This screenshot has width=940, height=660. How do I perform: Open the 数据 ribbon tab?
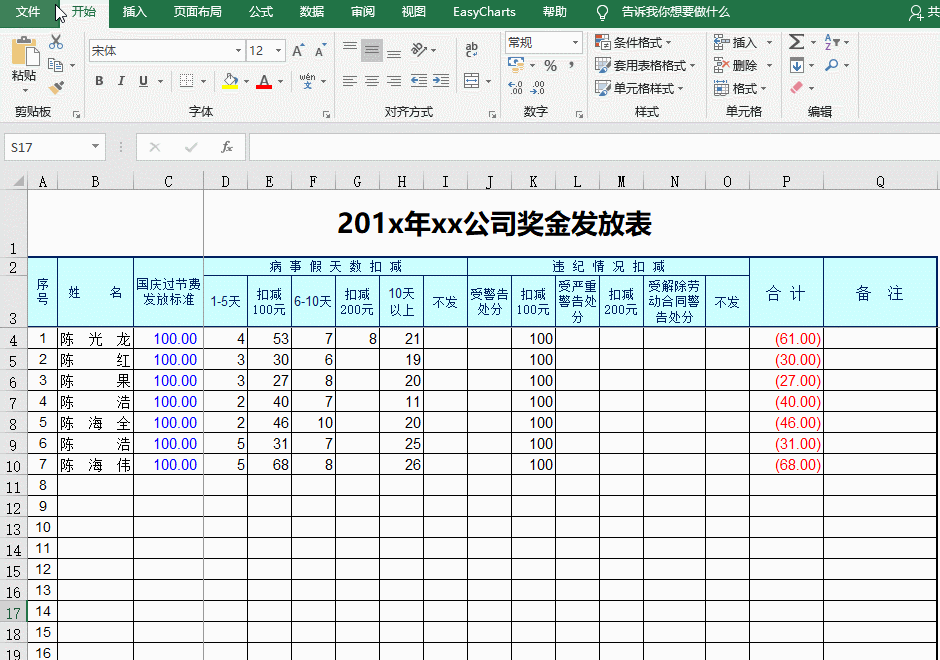coord(311,12)
